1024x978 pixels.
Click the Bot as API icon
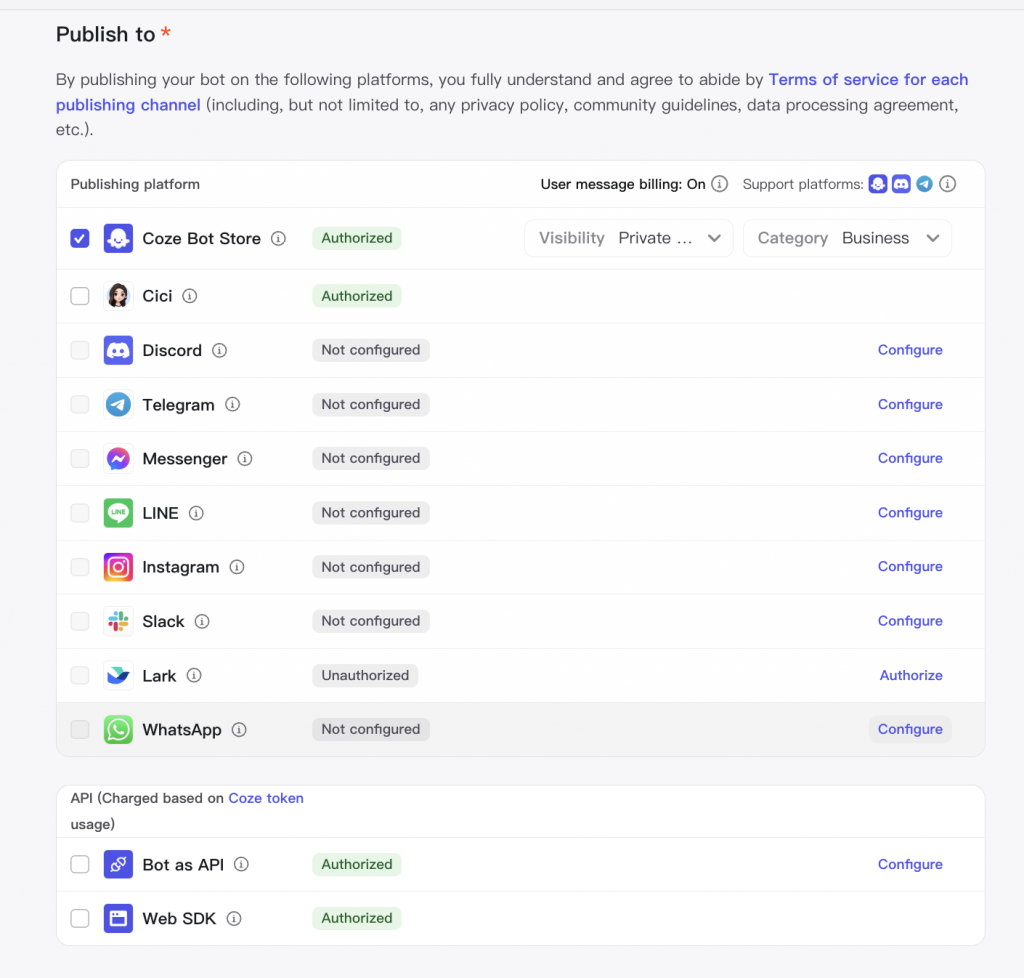[118, 864]
